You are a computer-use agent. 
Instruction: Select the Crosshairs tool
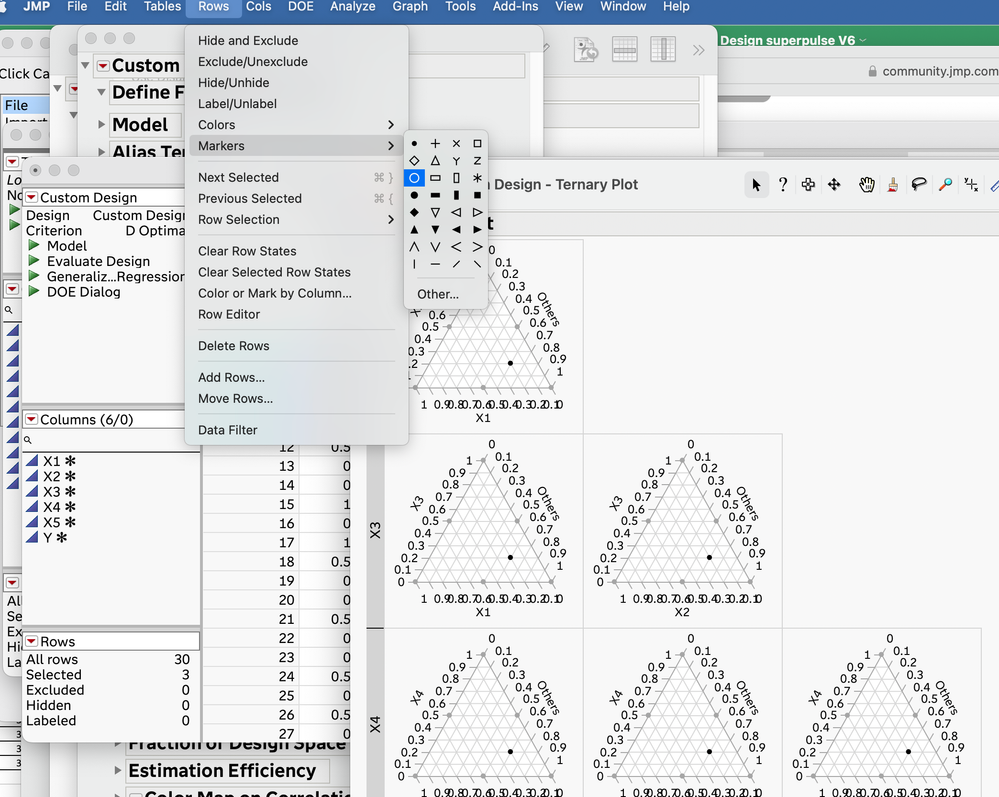[970, 184]
